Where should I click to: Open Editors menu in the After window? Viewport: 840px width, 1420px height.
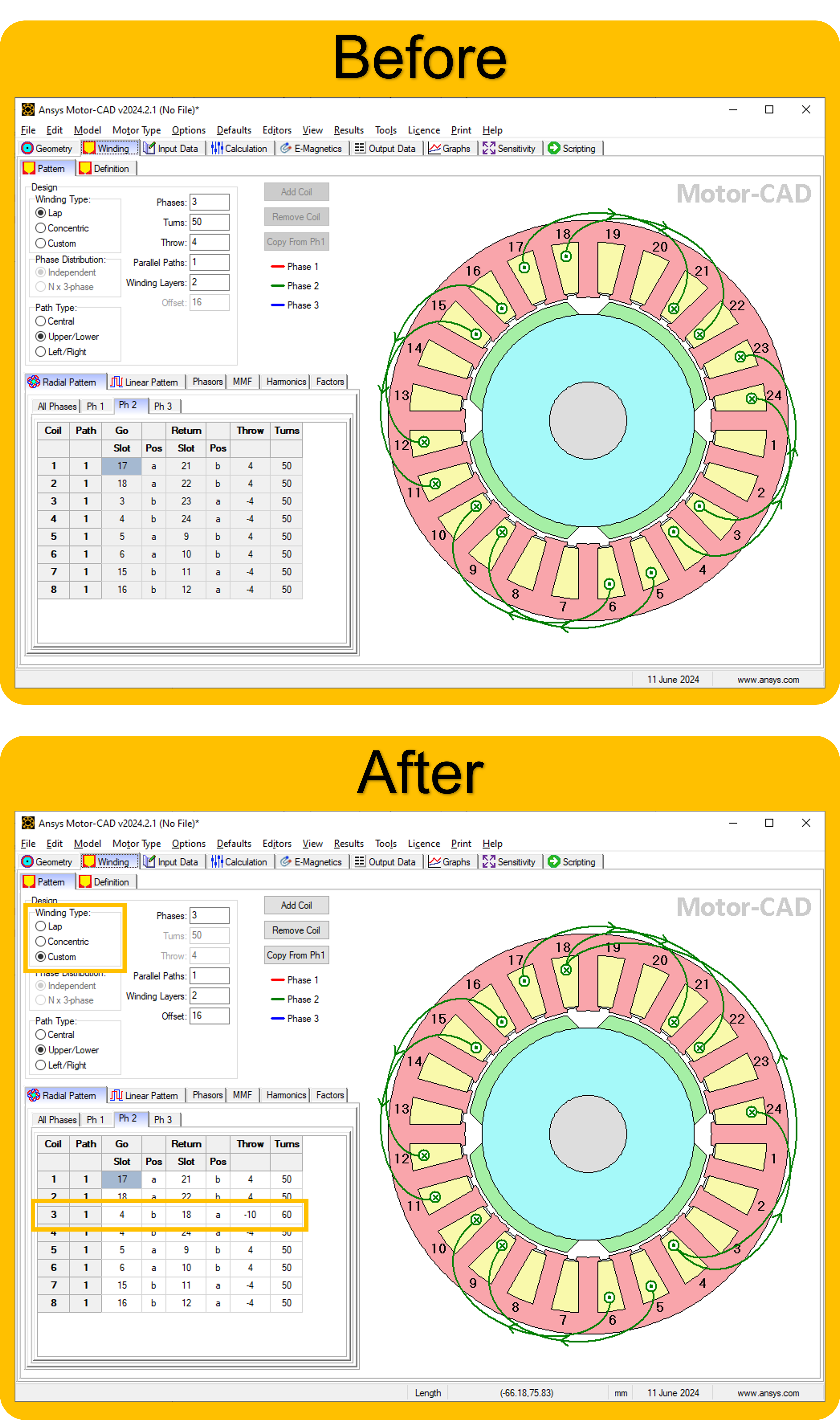click(x=277, y=844)
